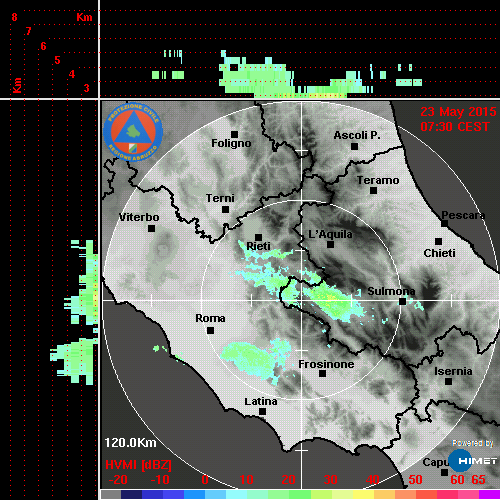This screenshot has height=500, width=500.
Task: Click the 23 May 2015 date text
Action: click(x=458, y=112)
